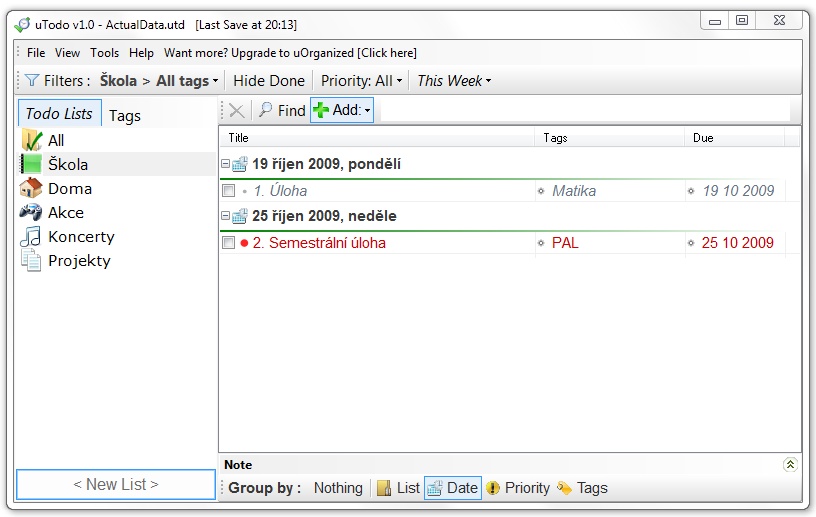Click the Upgrade to uOrganized link
The height and width of the screenshot is (517, 816).
(290, 53)
